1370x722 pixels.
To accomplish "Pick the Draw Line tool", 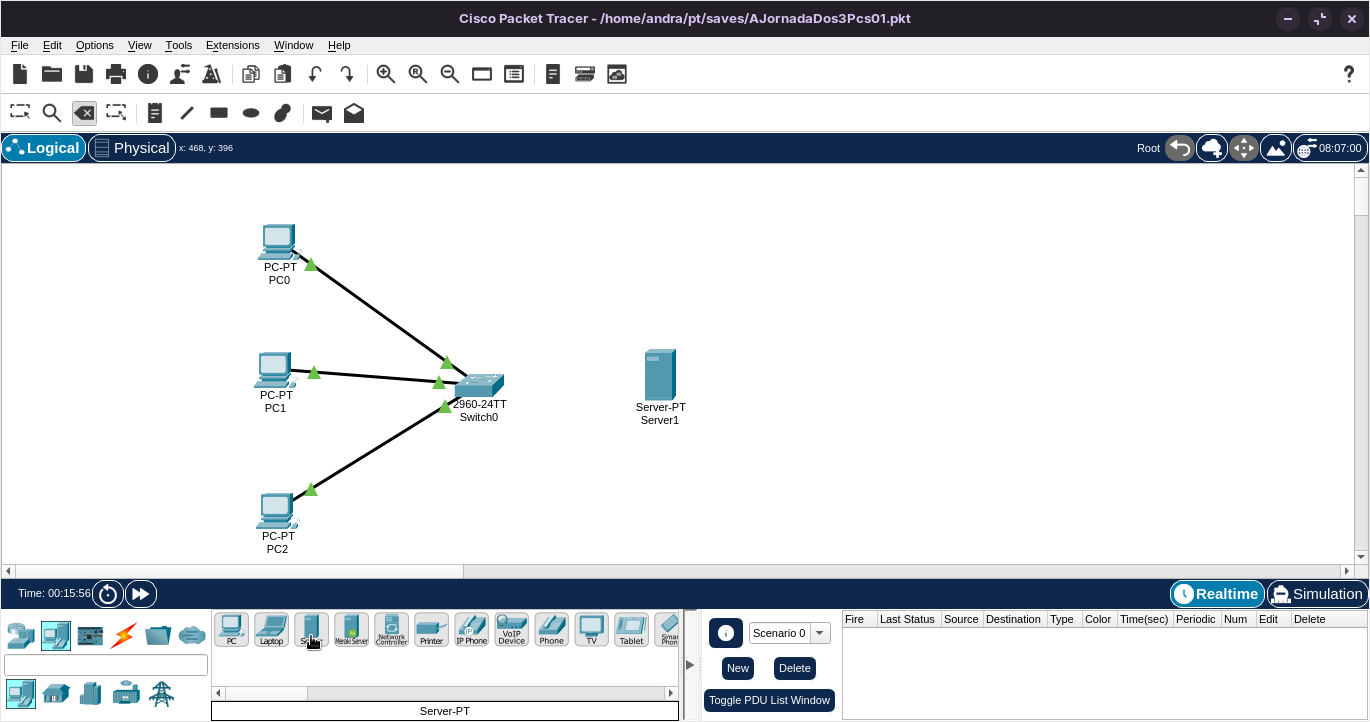I will 187,113.
